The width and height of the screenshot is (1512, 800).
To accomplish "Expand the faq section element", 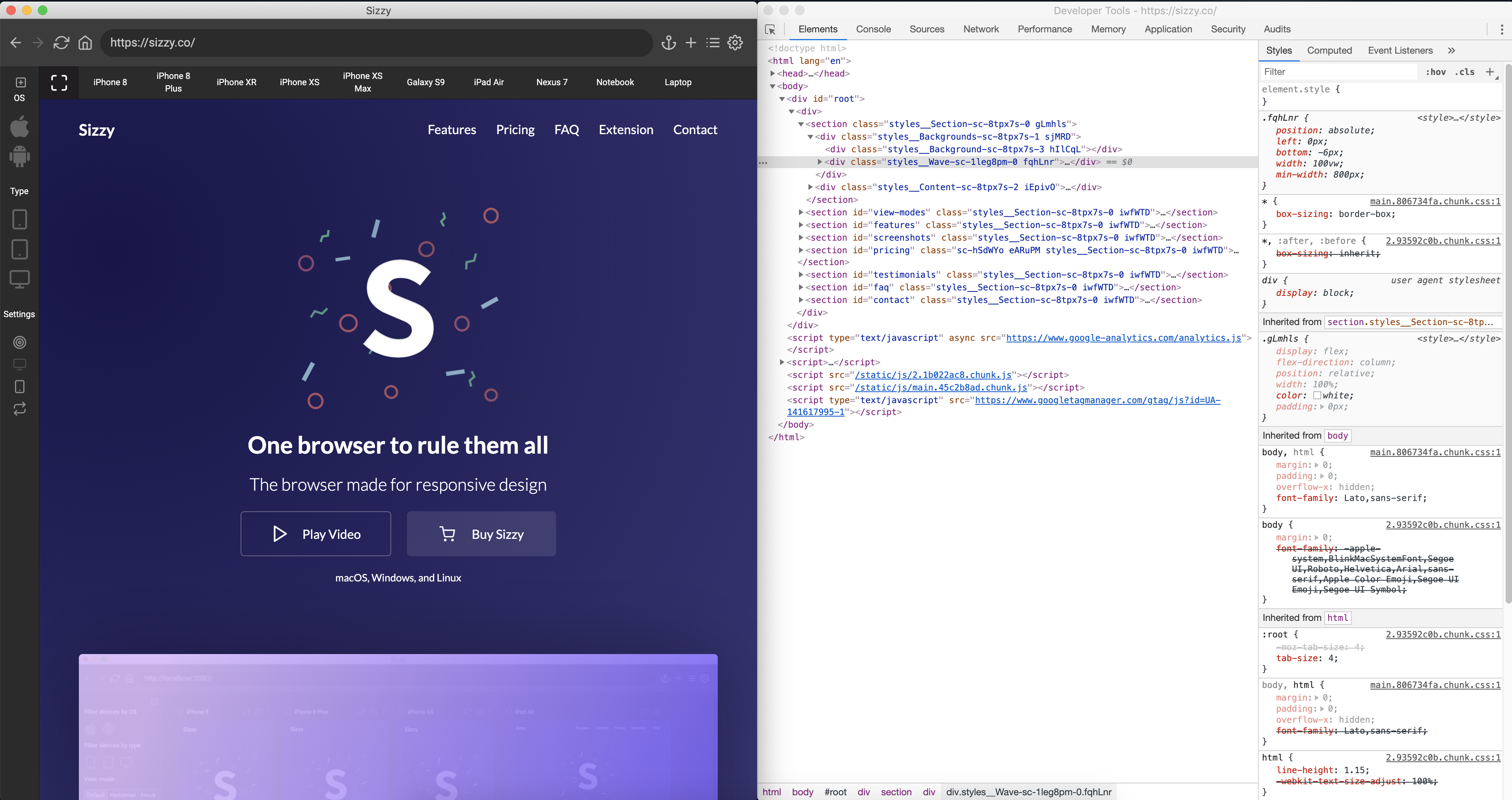I will pyautogui.click(x=801, y=287).
